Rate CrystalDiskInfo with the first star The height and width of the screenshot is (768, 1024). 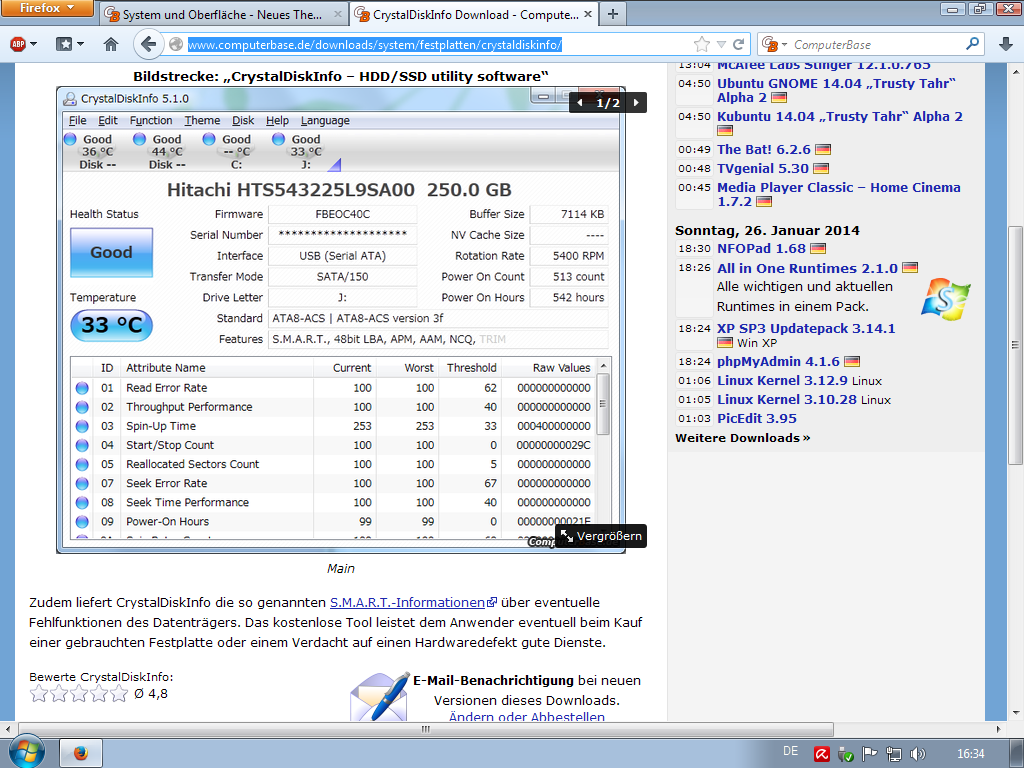pyautogui.click(x=39, y=694)
